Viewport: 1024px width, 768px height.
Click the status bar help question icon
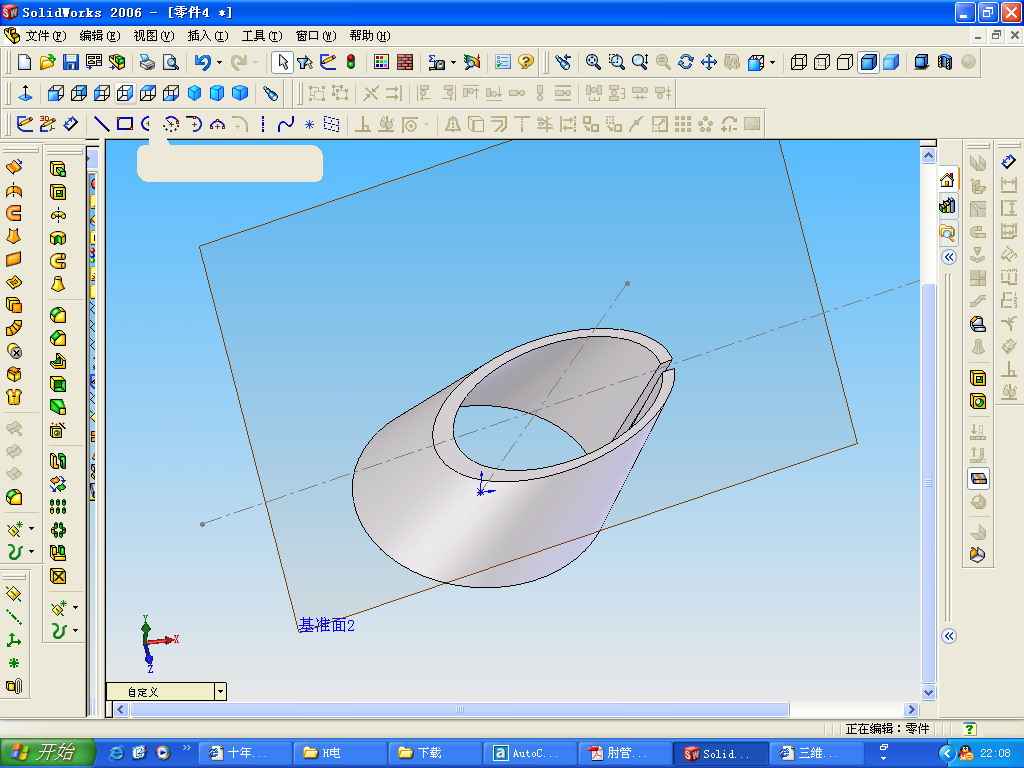(x=970, y=728)
